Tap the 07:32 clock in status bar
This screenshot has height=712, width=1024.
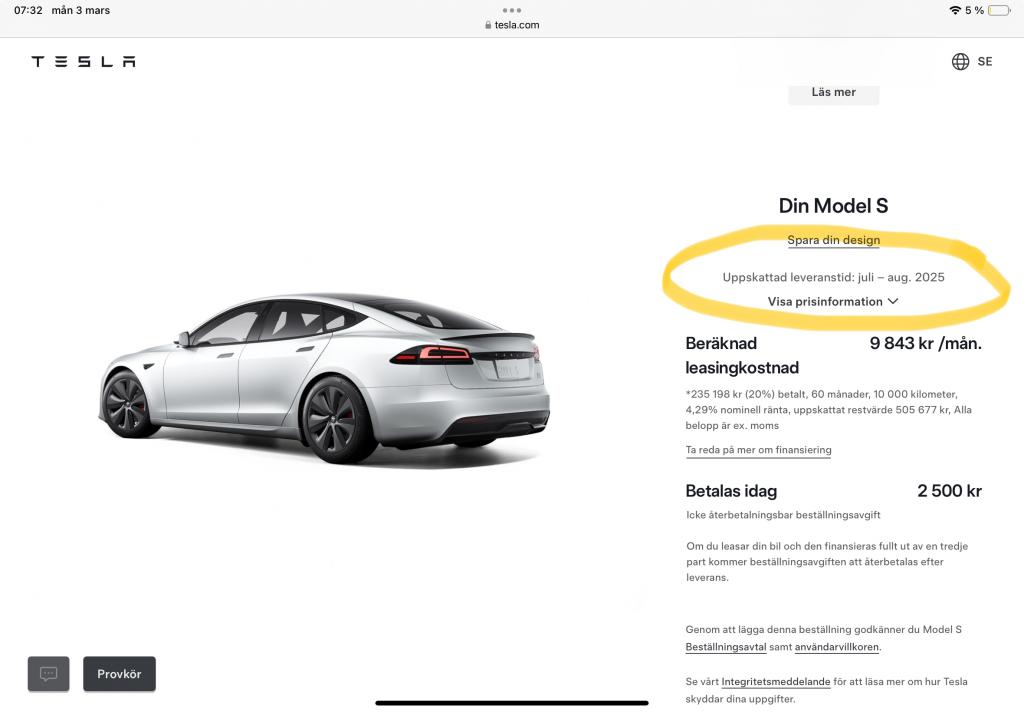click(x=28, y=10)
